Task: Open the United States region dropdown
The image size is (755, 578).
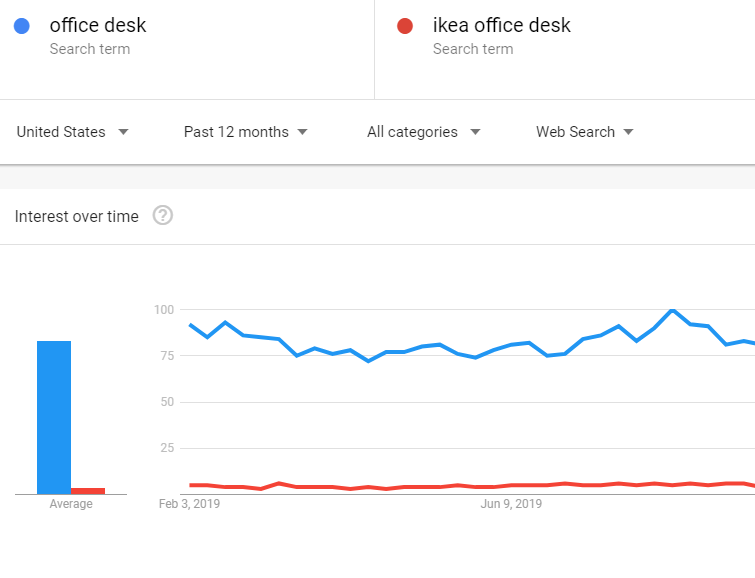Action: pyautogui.click(x=72, y=132)
